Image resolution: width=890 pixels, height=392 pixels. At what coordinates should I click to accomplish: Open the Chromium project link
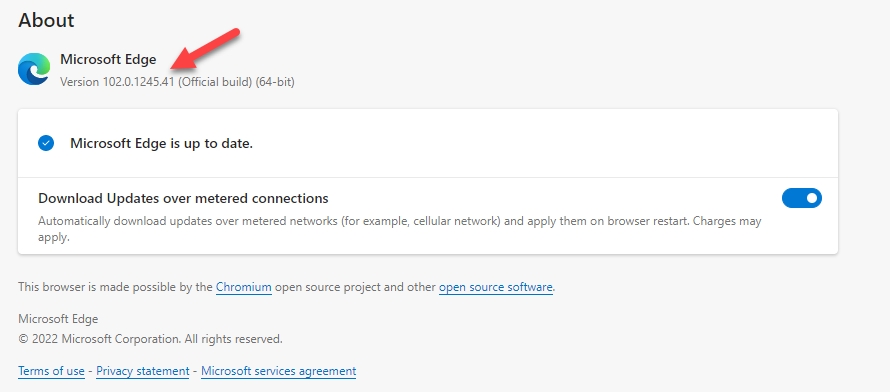coord(244,287)
